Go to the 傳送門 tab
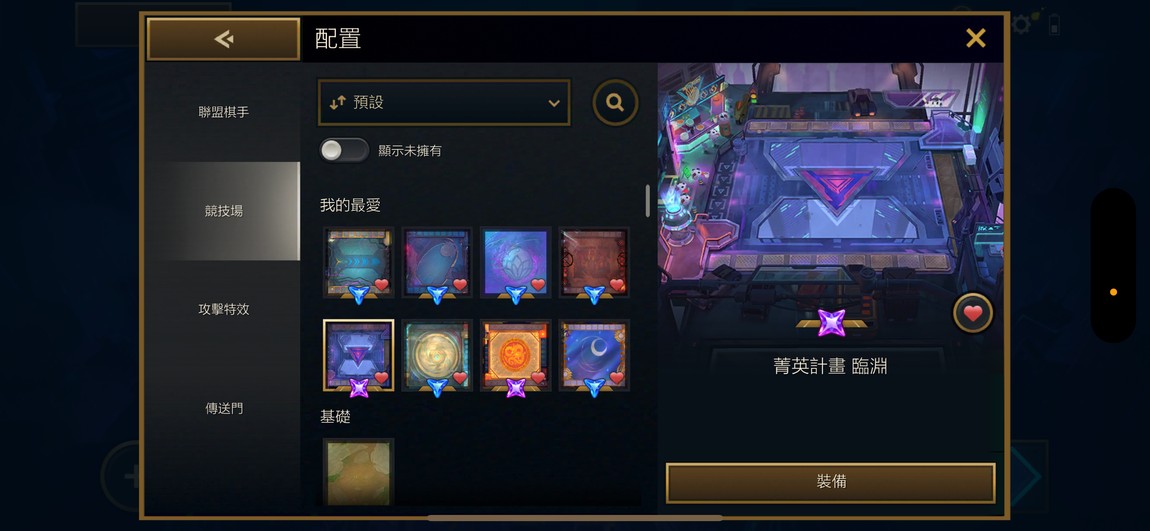 point(223,408)
